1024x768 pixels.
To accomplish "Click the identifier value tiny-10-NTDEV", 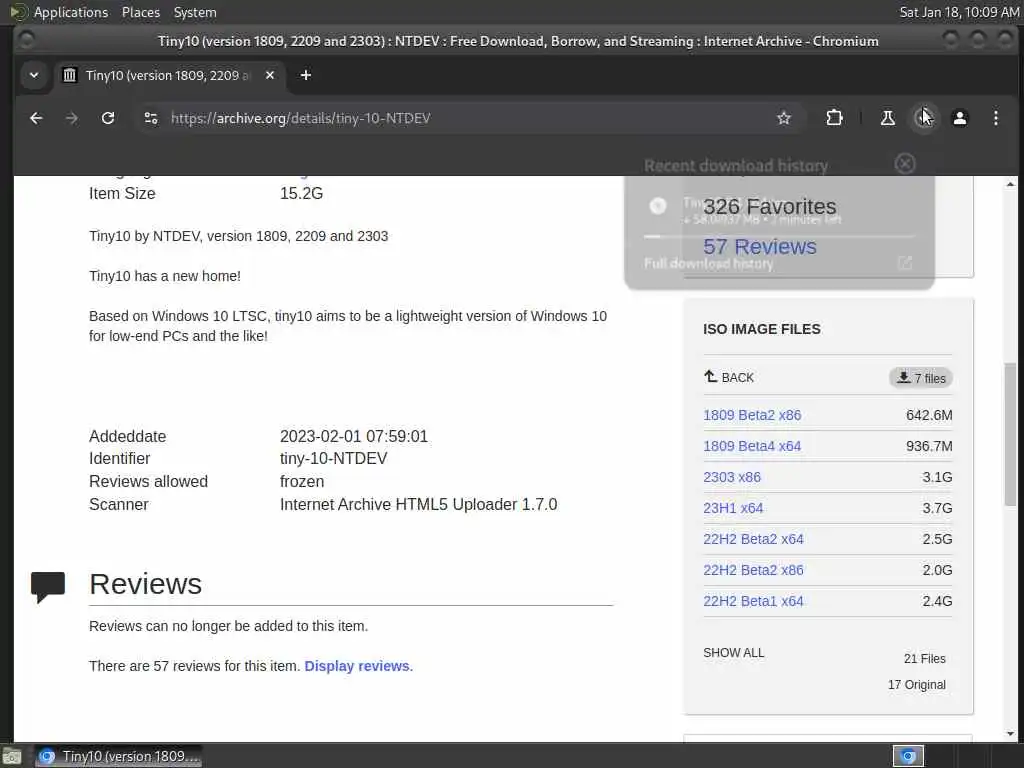I will [x=334, y=458].
